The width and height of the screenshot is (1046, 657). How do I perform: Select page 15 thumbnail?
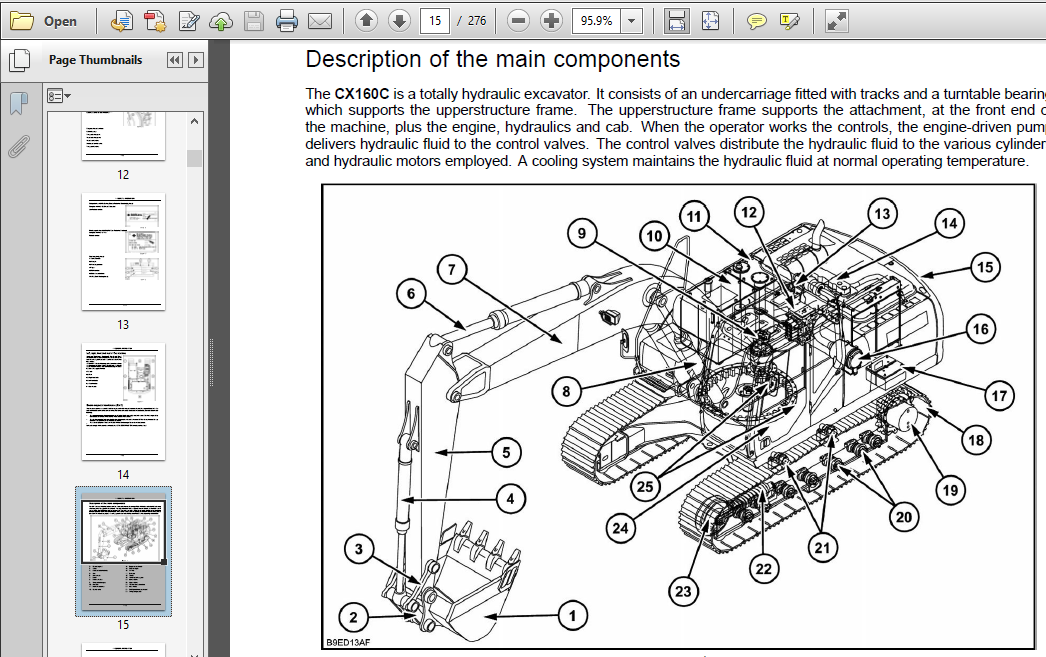click(x=123, y=552)
